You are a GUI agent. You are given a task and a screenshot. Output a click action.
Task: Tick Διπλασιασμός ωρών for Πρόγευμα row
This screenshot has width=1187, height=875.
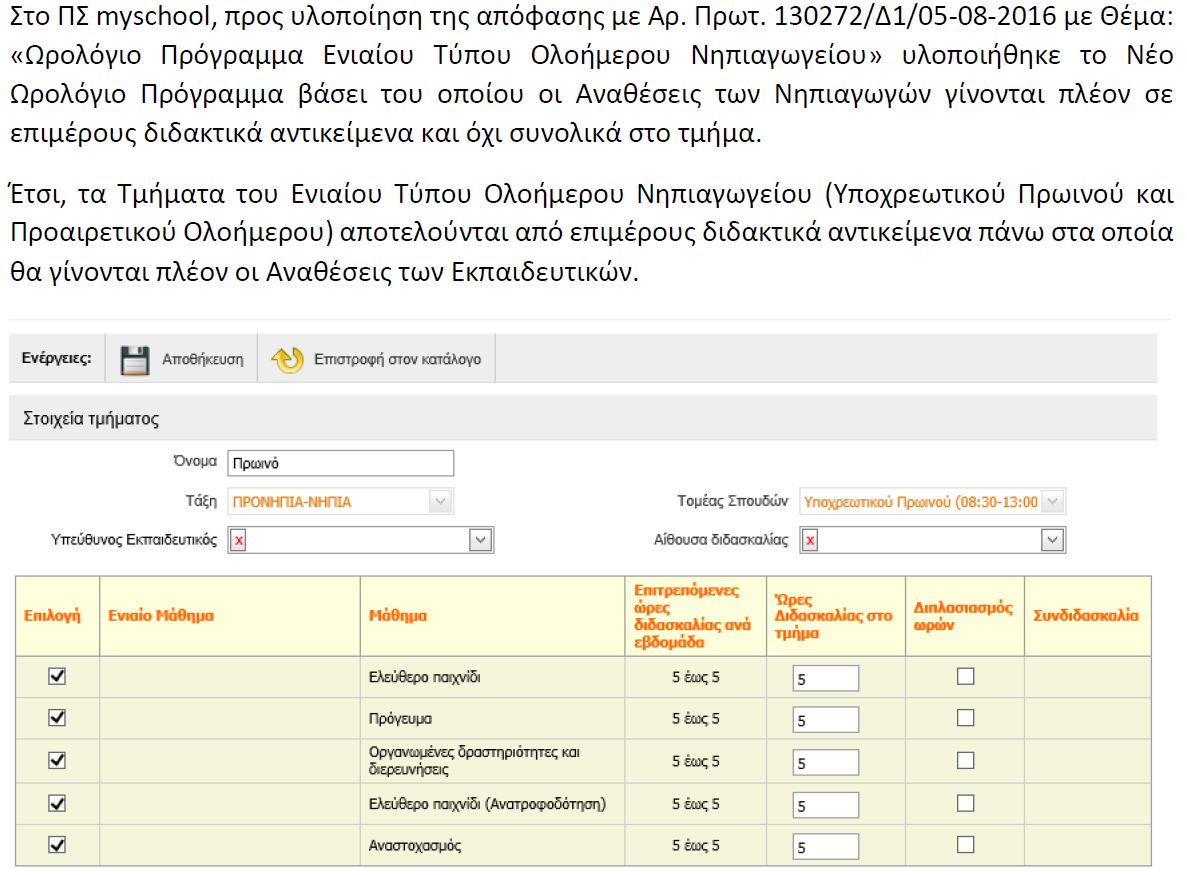pyautogui.click(x=965, y=718)
